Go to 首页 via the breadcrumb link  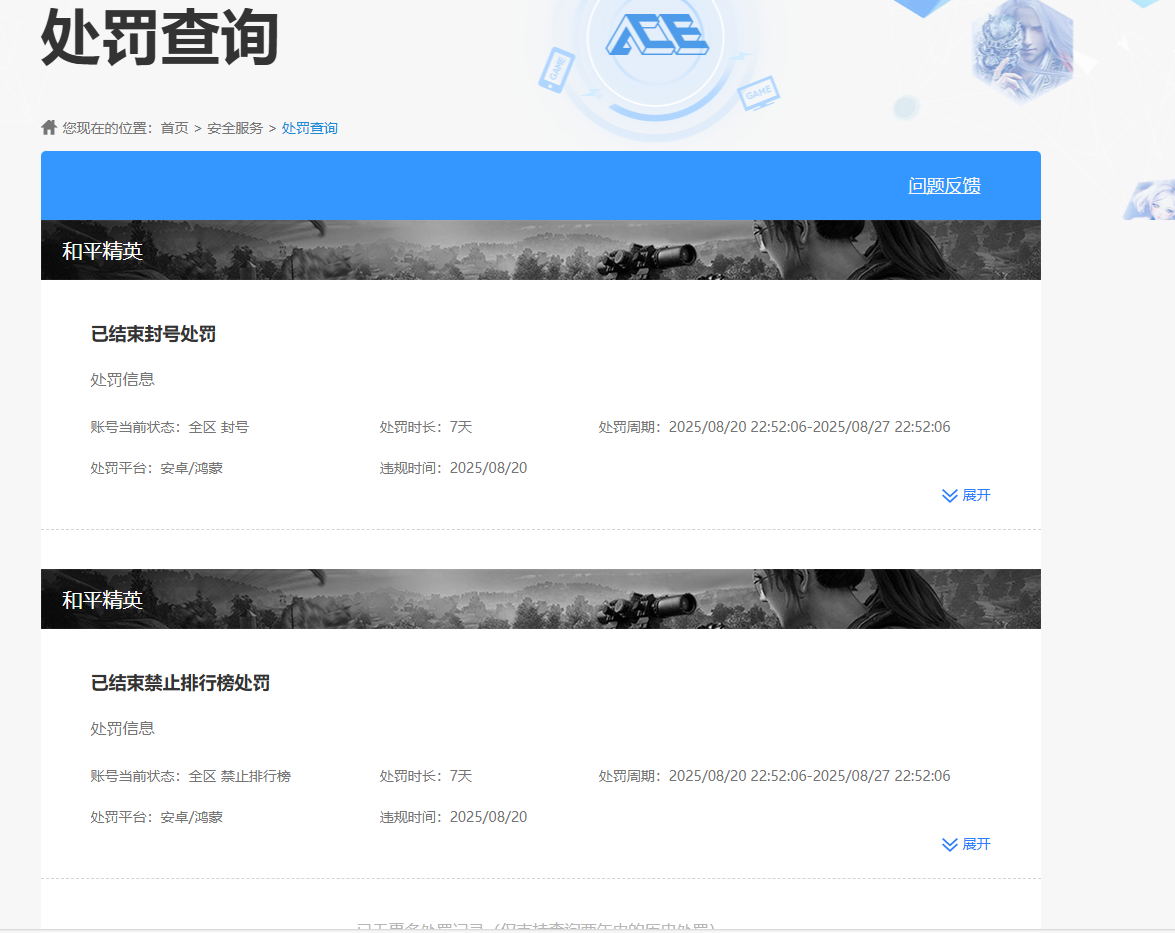(x=175, y=127)
